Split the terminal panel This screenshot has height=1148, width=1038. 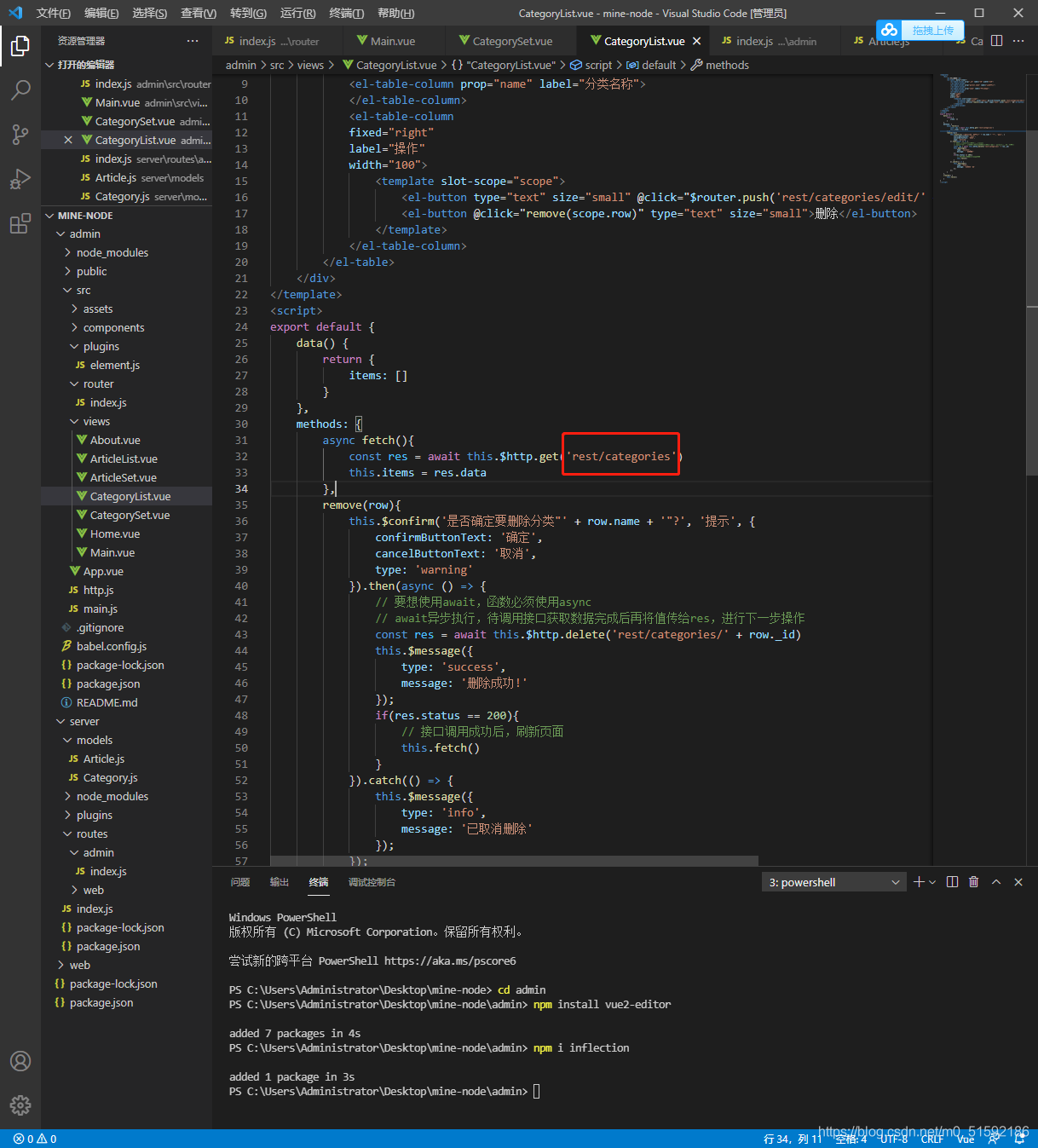(953, 882)
